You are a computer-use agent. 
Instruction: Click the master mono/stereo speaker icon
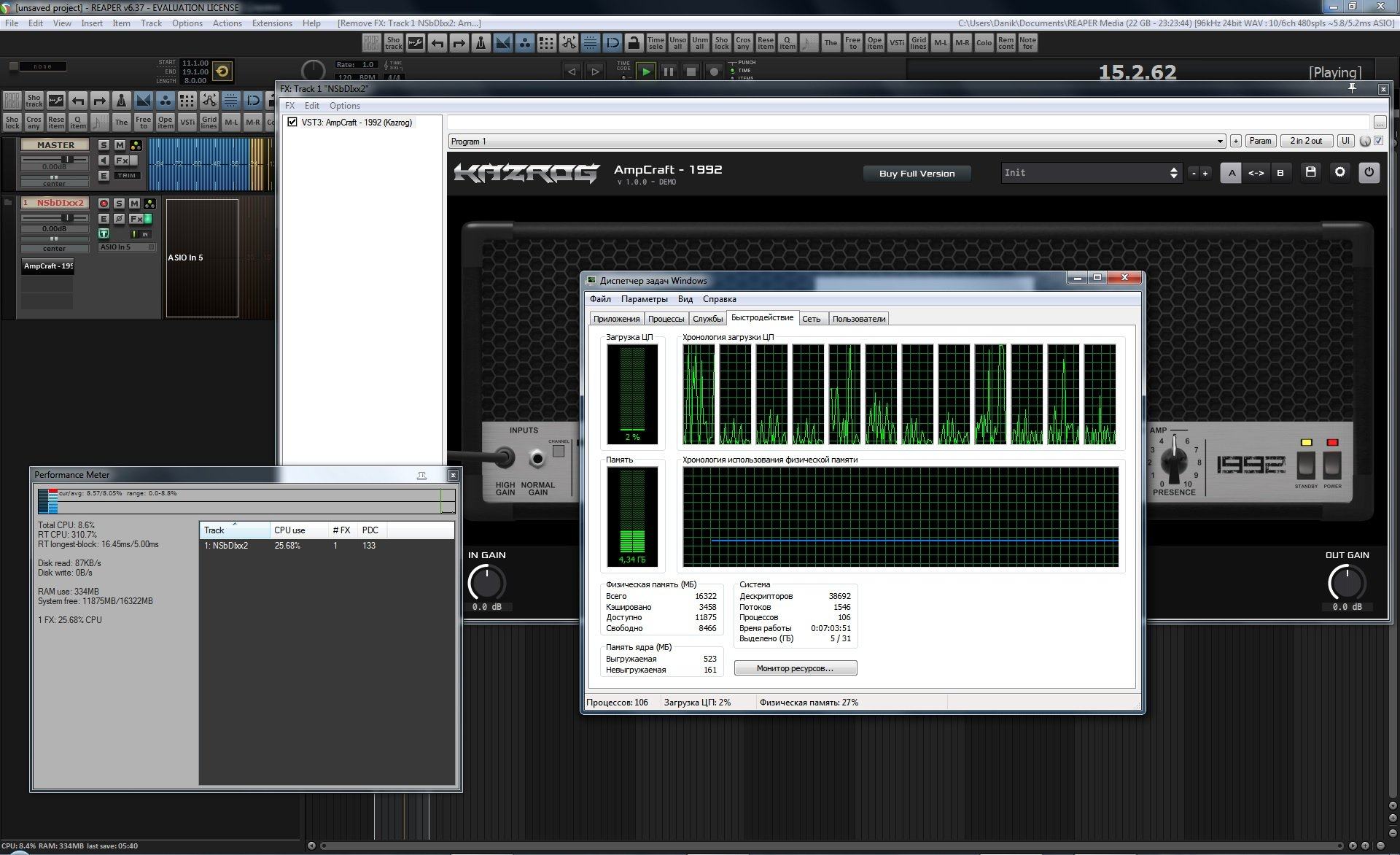[104, 160]
